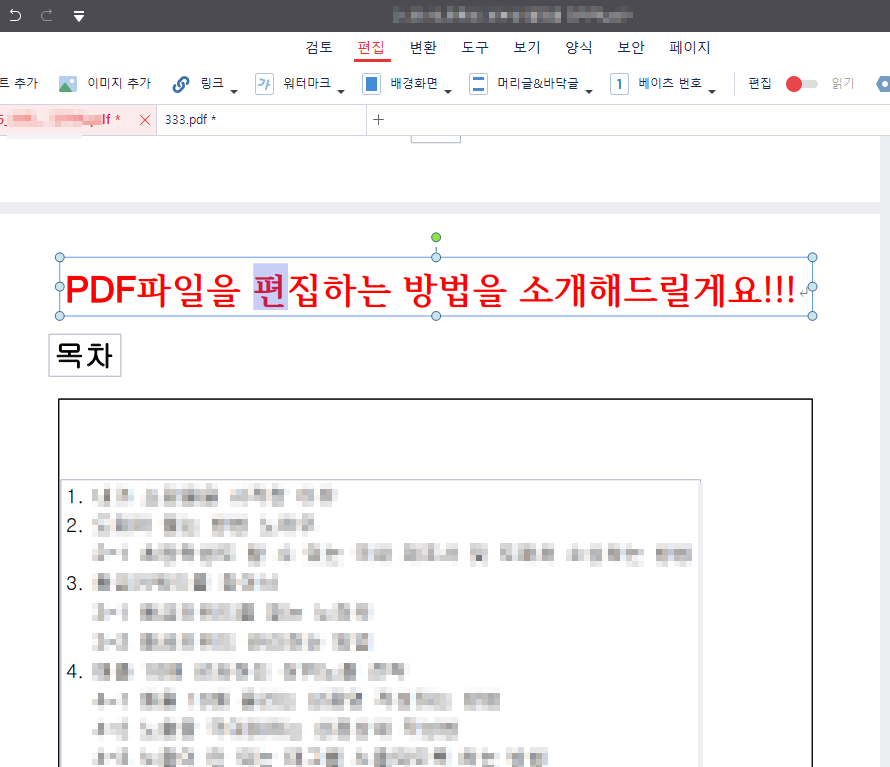This screenshot has width=890, height=767.
Task: Open the 워터마크 tool icon
Action: pyautogui.click(x=264, y=84)
